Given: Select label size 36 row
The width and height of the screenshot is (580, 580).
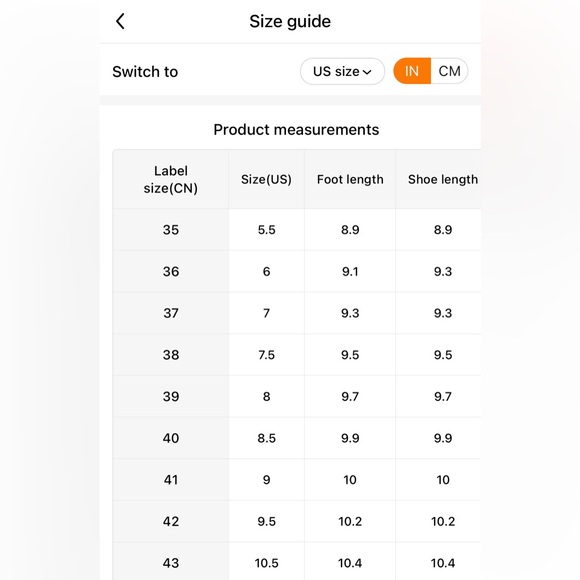Looking at the screenshot, I should [x=297, y=272].
